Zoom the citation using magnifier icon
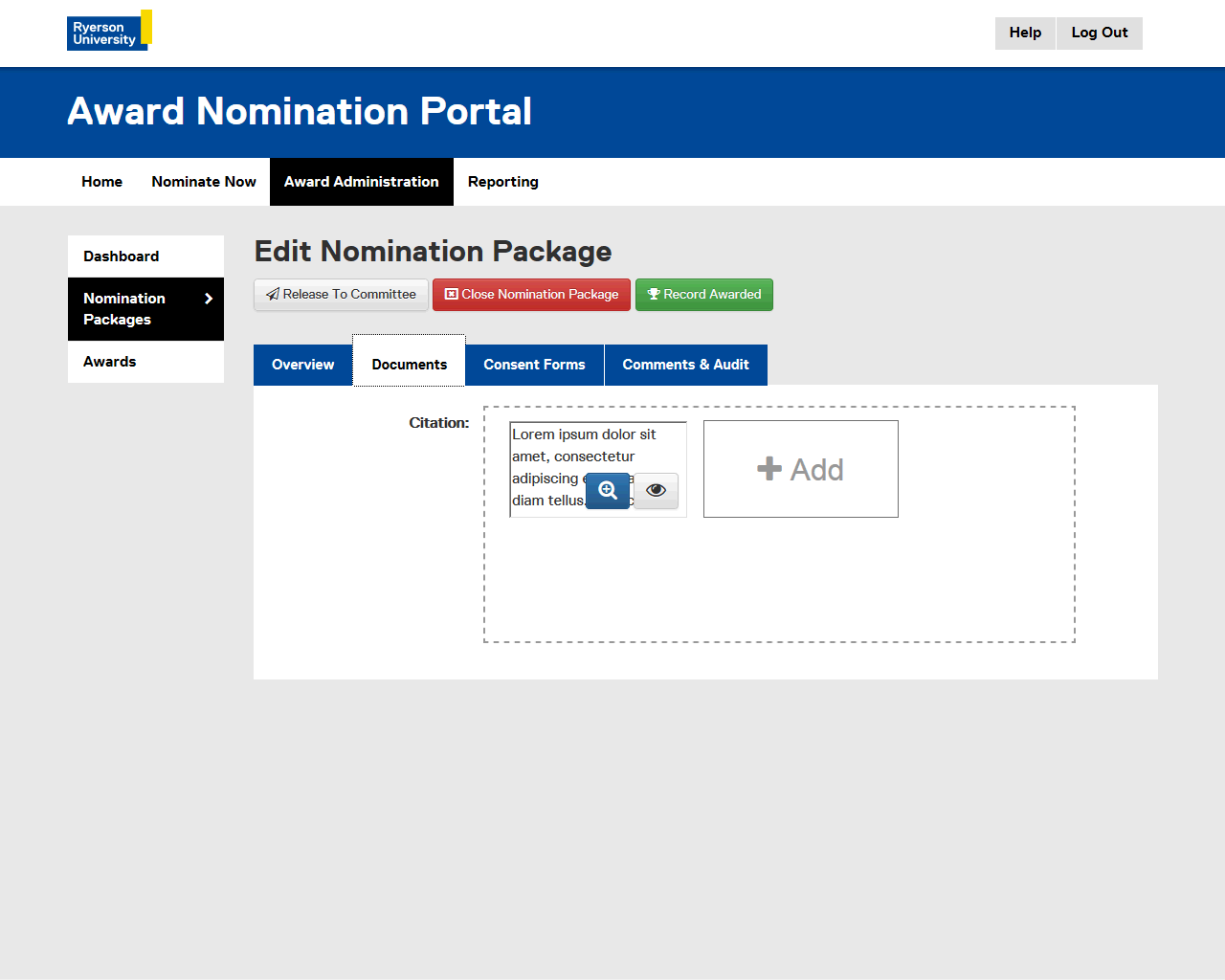The image size is (1225, 980). click(x=608, y=490)
